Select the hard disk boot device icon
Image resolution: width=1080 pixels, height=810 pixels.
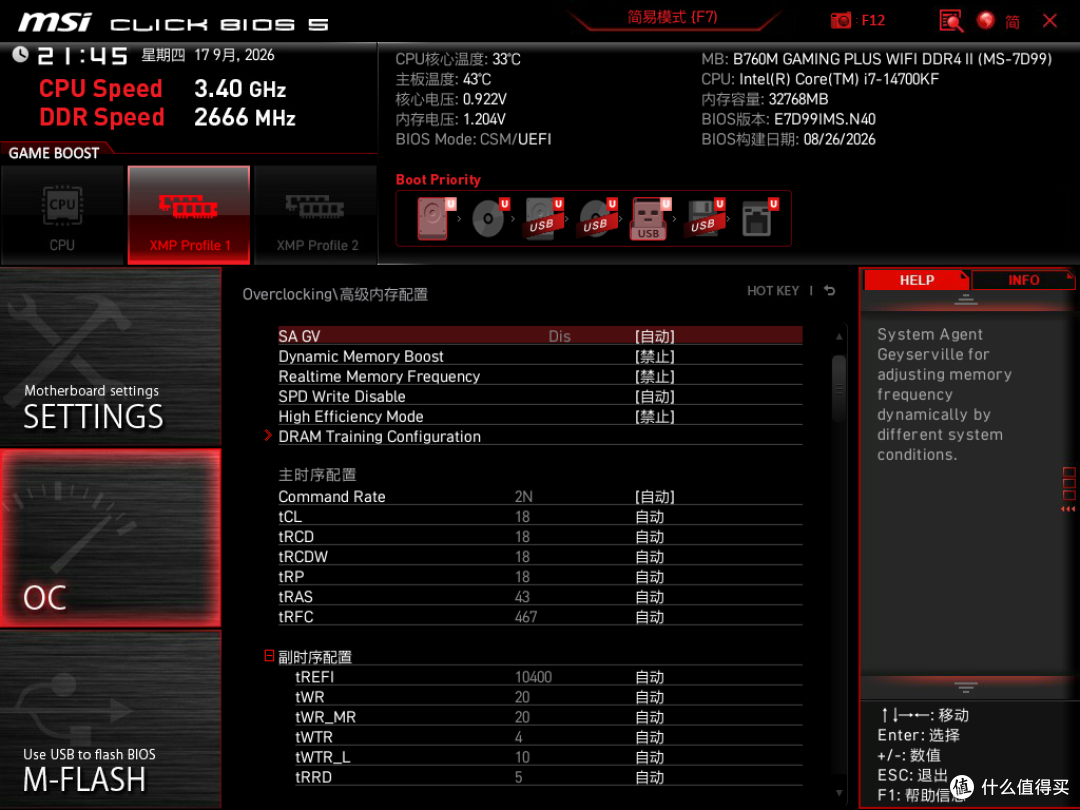(x=435, y=219)
